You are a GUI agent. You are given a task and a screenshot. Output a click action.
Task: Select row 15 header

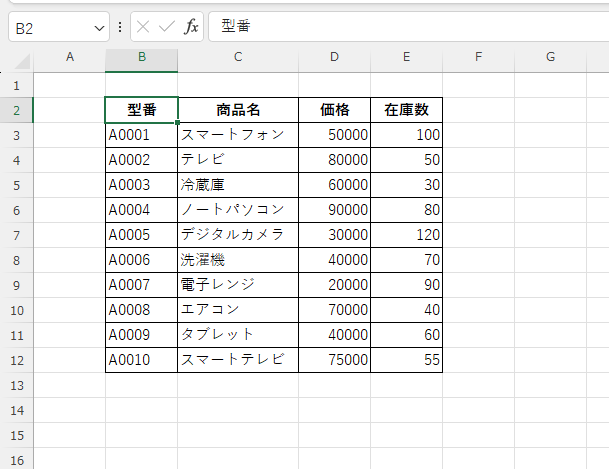(x=16, y=435)
